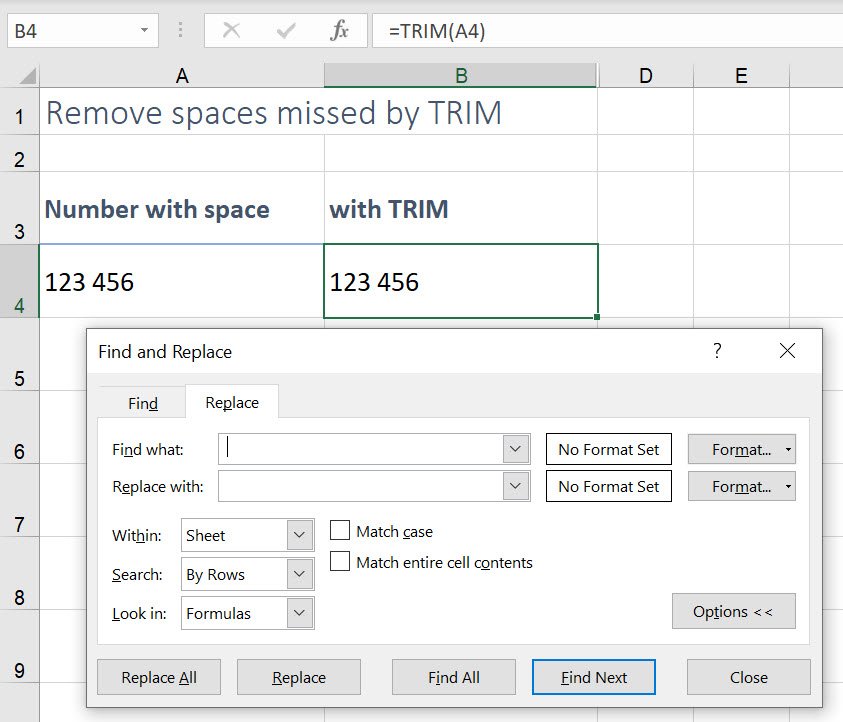Viewport: 843px width, 722px height.
Task: Click the Cancel X formula bar icon
Action: pos(232,31)
